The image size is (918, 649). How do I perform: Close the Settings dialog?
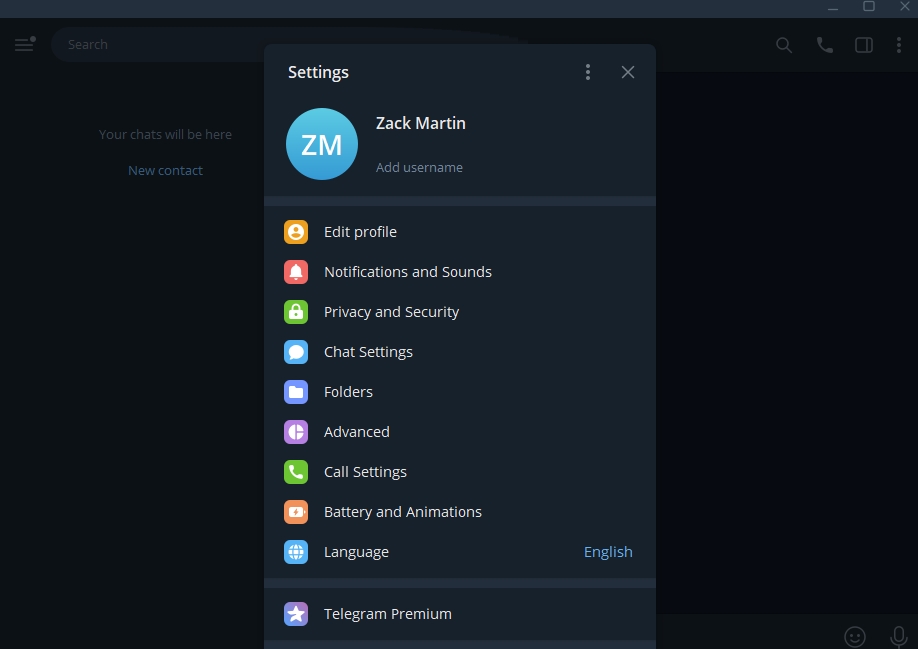point(628,72)
